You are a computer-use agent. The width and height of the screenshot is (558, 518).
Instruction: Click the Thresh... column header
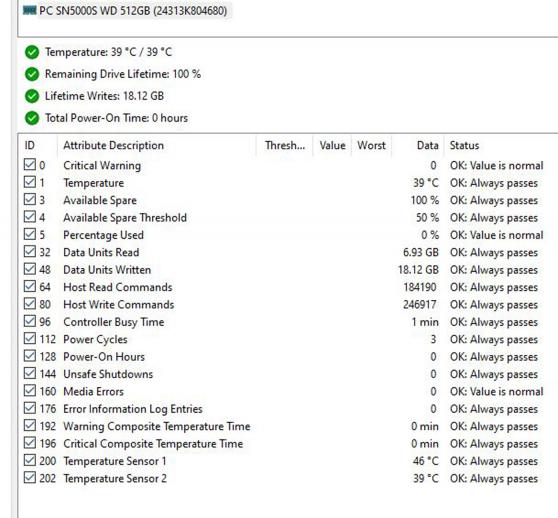285,146
